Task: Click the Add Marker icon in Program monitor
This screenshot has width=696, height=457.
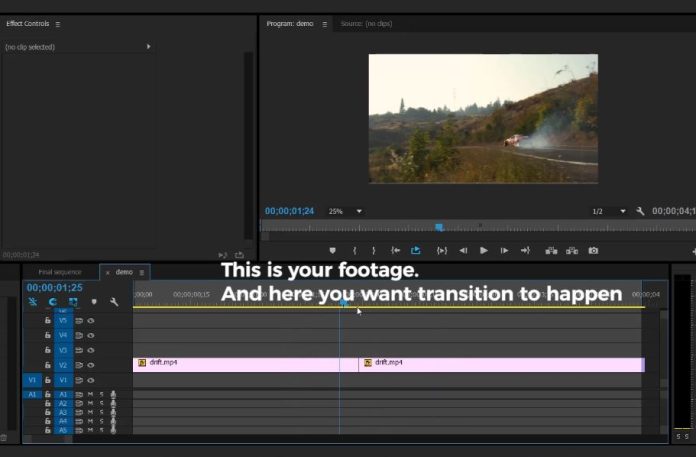Action: pos(333,251)
